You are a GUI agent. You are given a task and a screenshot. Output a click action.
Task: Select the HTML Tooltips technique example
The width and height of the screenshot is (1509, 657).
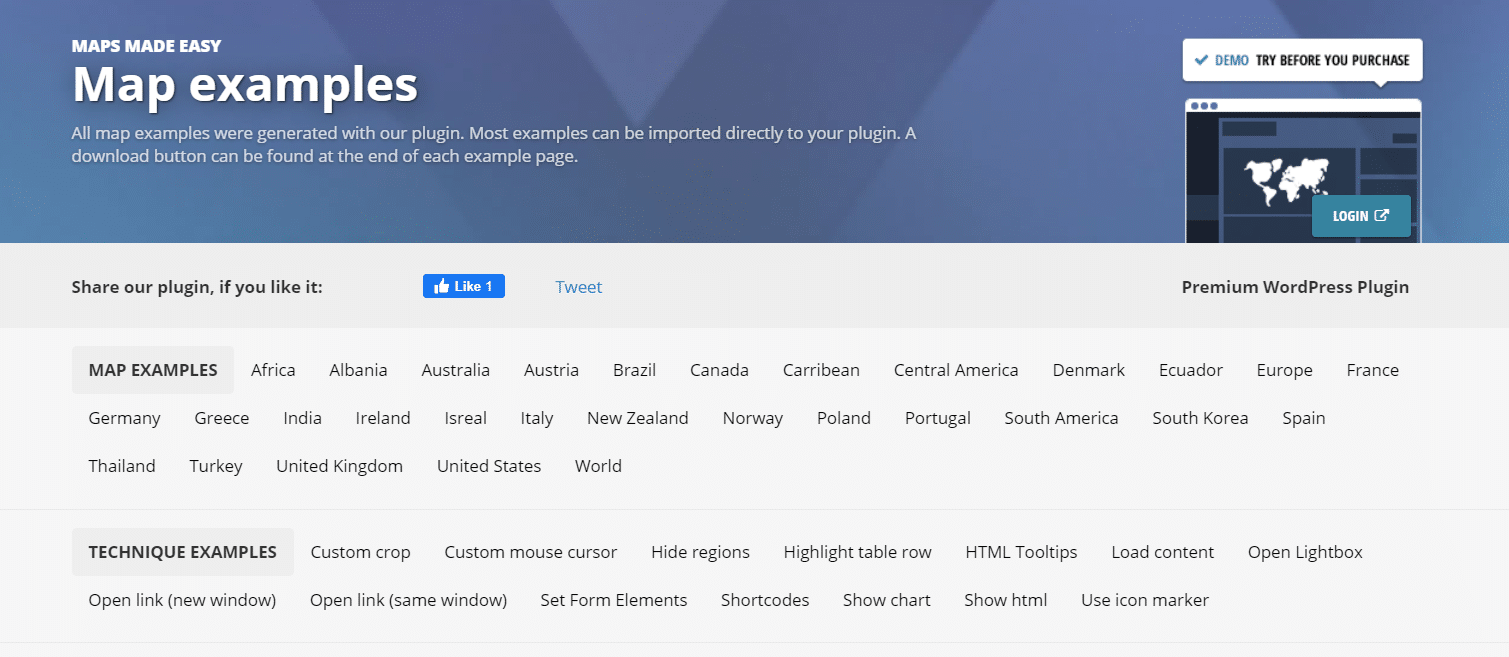(x=1021, y=552)
